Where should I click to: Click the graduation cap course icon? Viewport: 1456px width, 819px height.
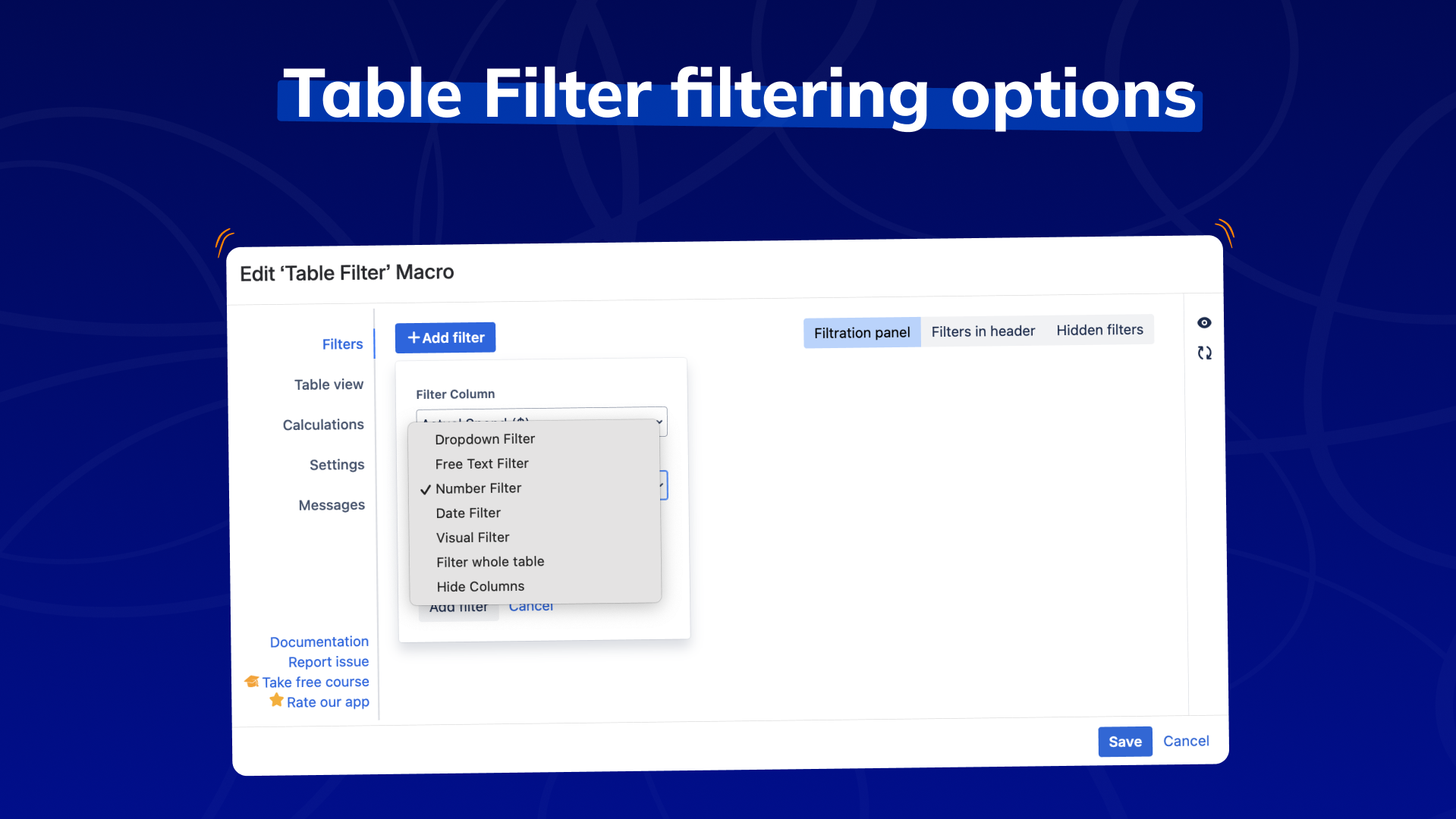pos(252,682)
